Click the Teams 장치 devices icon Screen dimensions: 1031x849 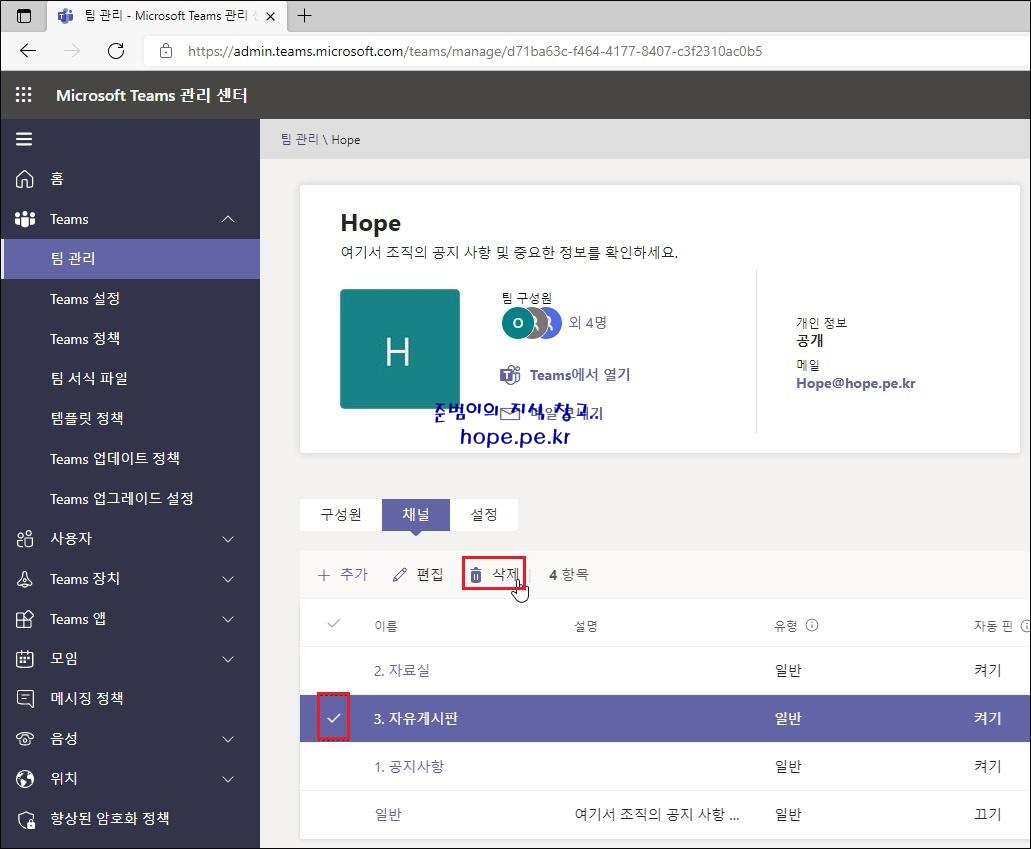click(25, 579)
